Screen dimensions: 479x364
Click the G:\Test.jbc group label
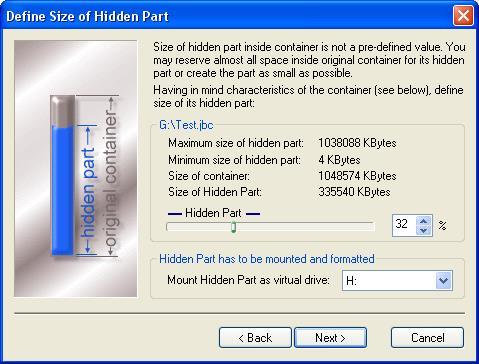pyautogui.click(x=186, y=125)
